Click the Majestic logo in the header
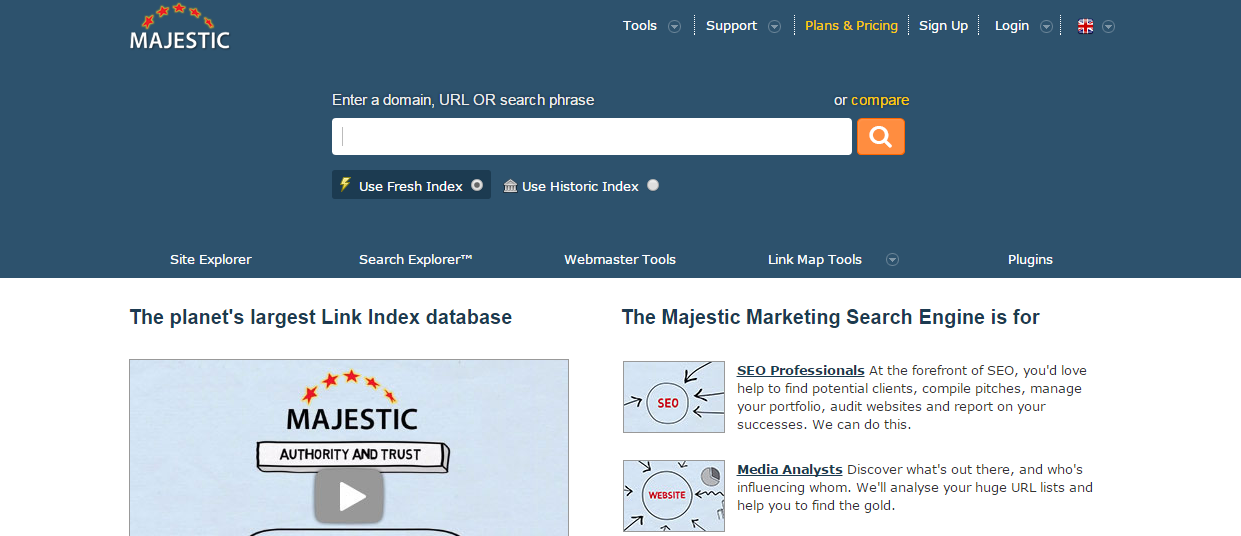 (x=180, y=27)
